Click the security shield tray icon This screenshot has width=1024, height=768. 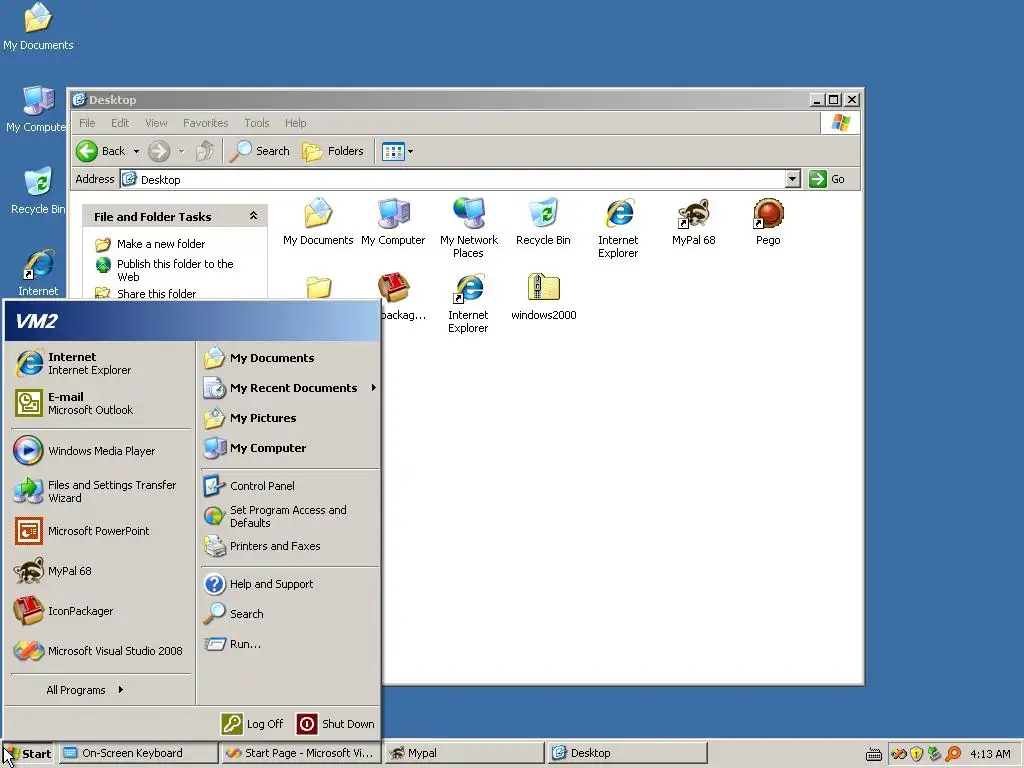click(917, 754)
